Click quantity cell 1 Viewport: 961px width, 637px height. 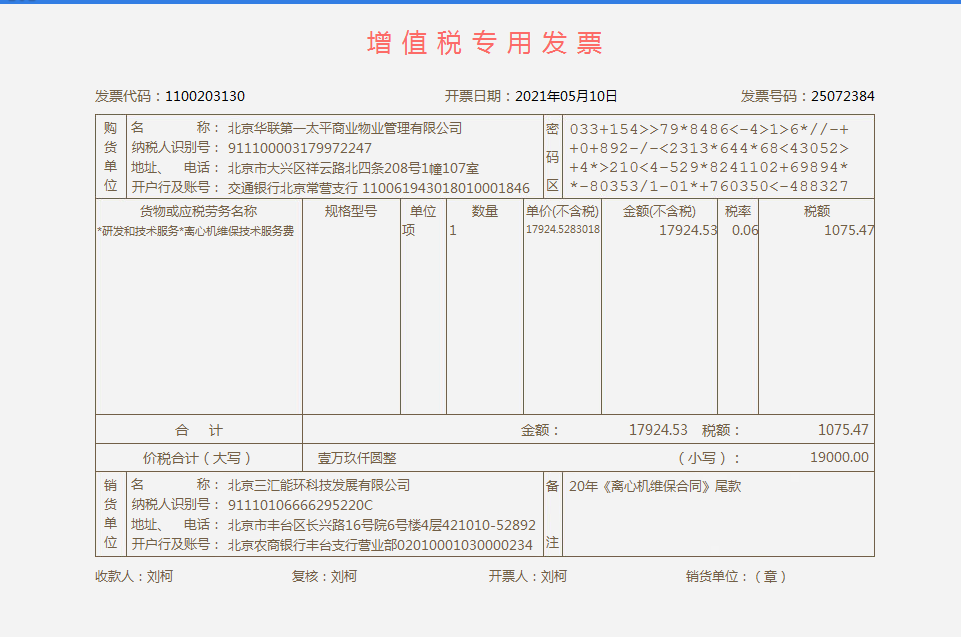[x=453, y=231]
